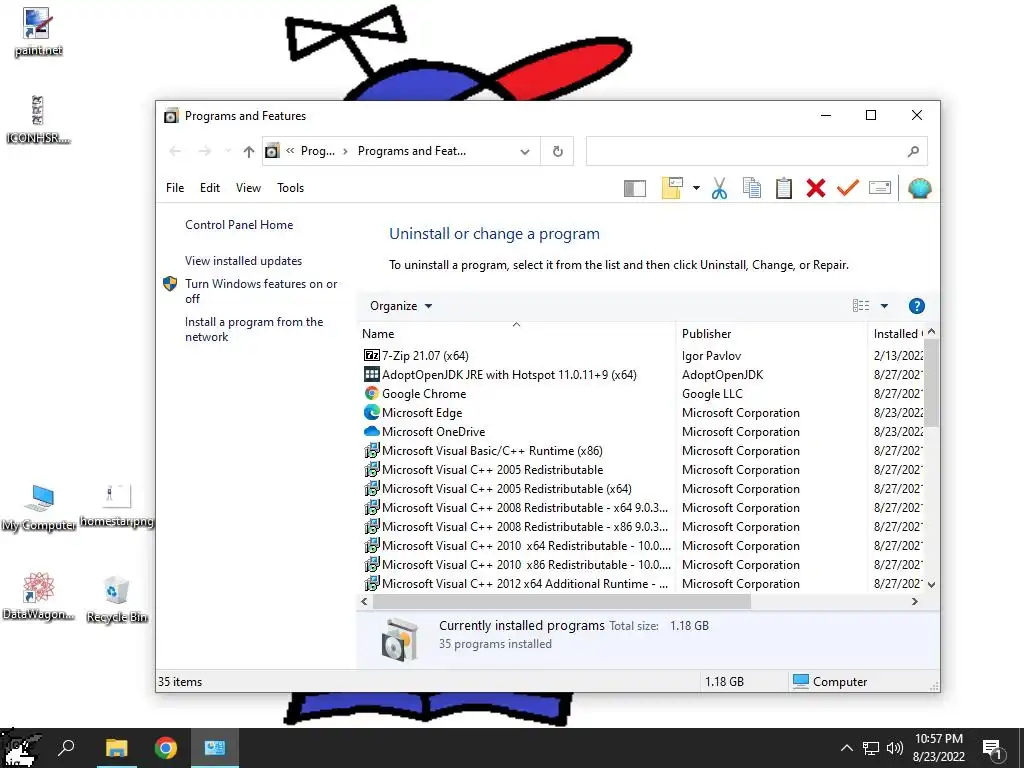Screen dimensions: 1024x768
Task: Click the orange checkmark Properties icon
Action: click(848, 188)
